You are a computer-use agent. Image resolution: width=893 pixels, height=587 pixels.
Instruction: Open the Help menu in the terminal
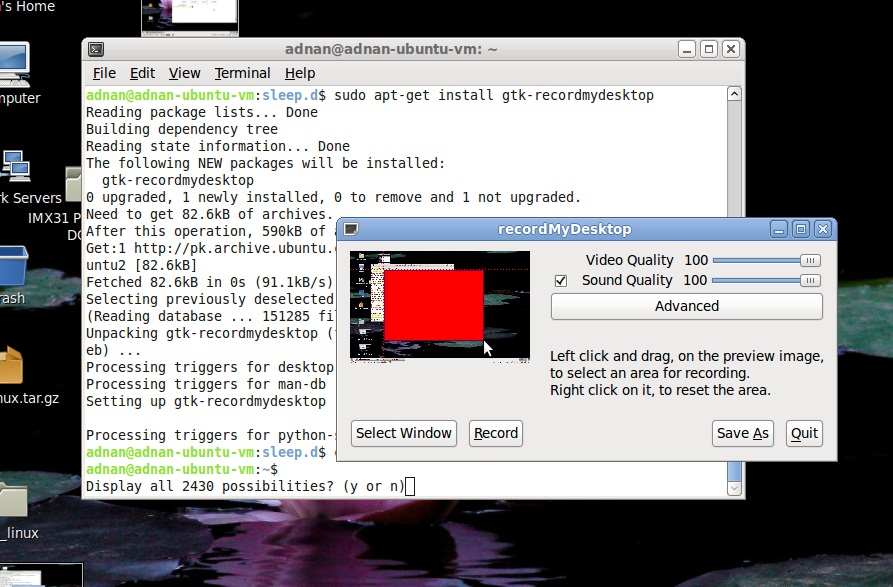300,73
